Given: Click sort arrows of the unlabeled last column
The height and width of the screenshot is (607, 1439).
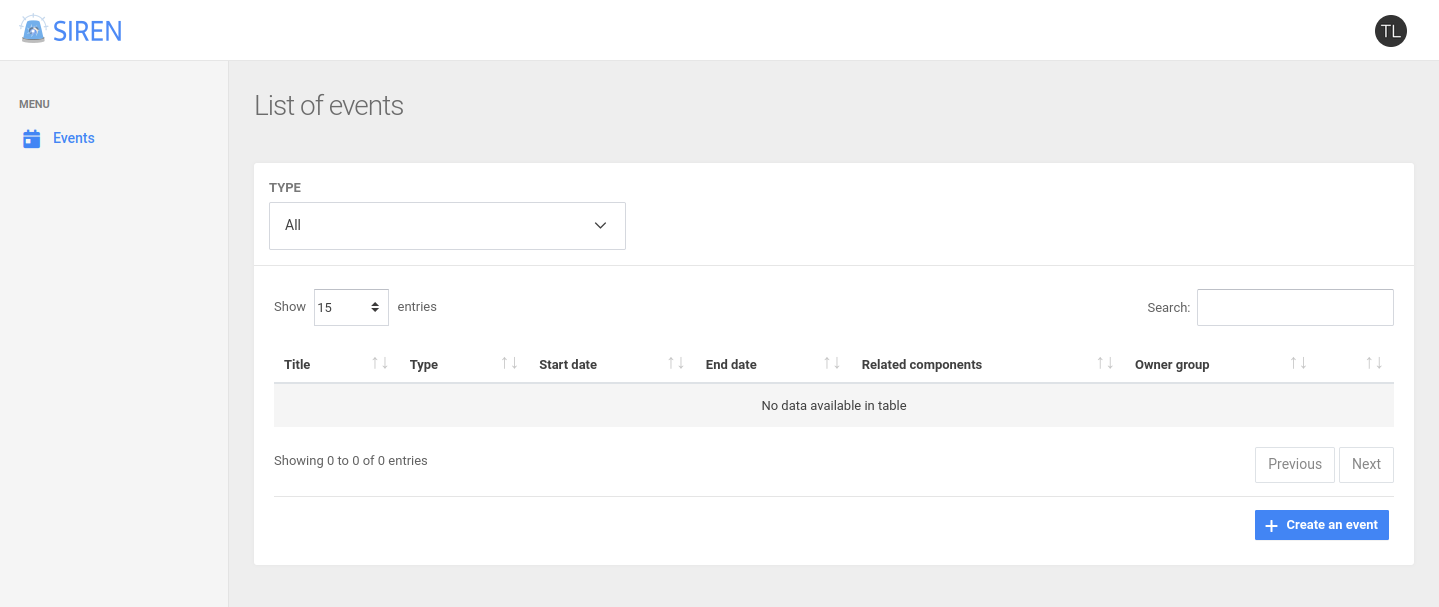Looking at the screenshot, I should point(1374,364).
